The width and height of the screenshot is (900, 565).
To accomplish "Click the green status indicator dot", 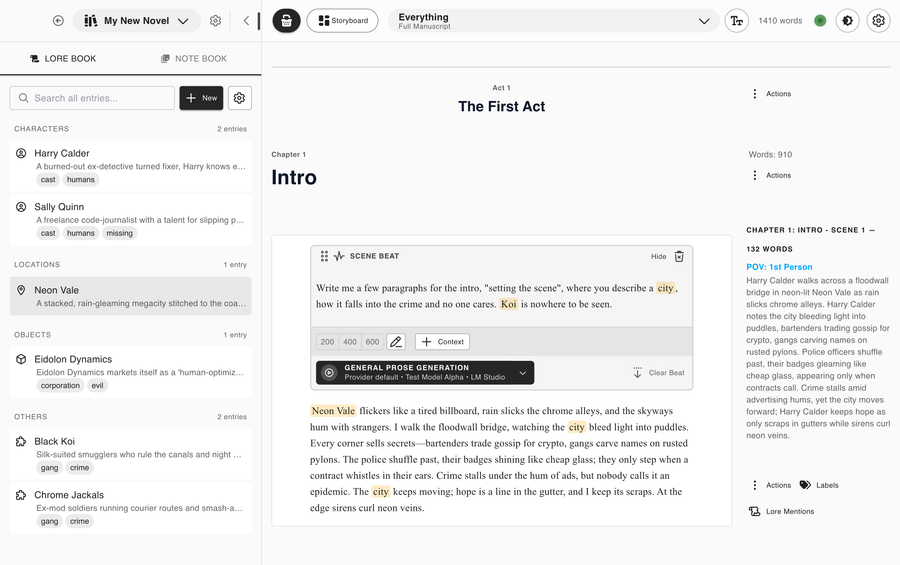I will (820, 21).
